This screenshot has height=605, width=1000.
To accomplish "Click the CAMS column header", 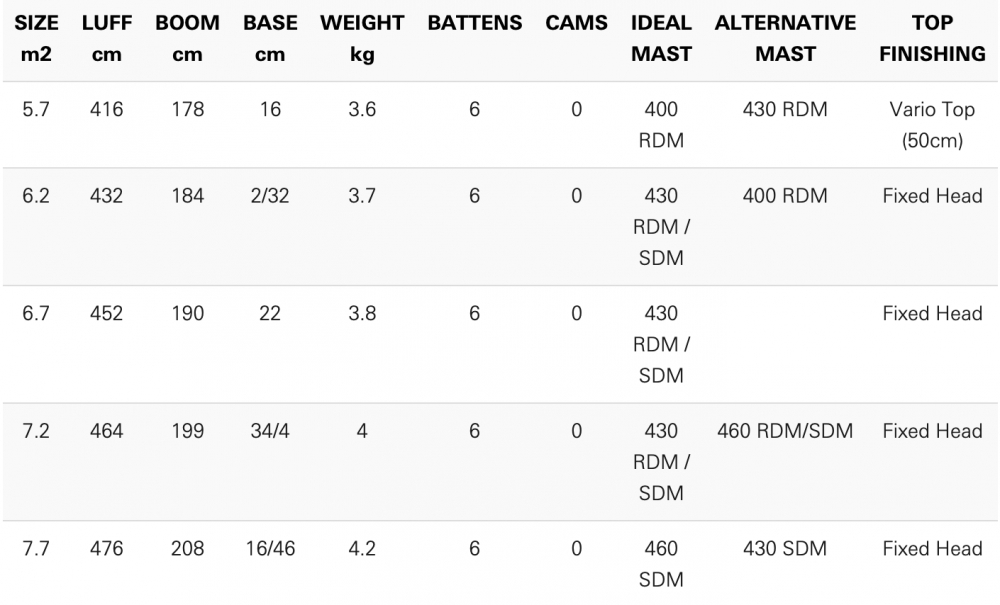I will point(577,23).
